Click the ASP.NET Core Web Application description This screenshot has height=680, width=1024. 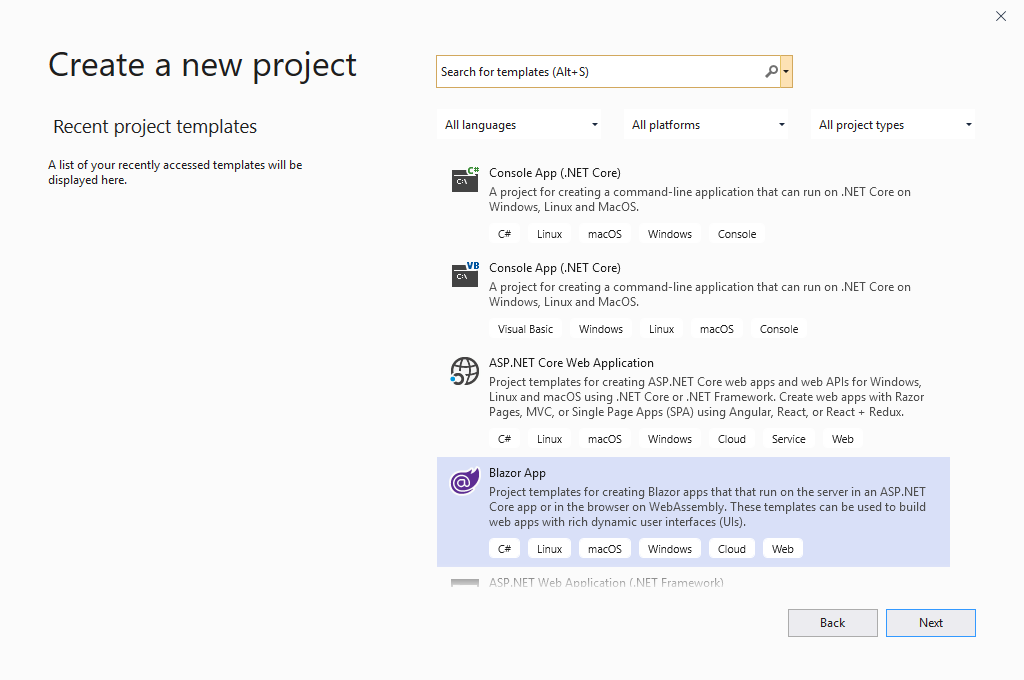click(707, 397)
